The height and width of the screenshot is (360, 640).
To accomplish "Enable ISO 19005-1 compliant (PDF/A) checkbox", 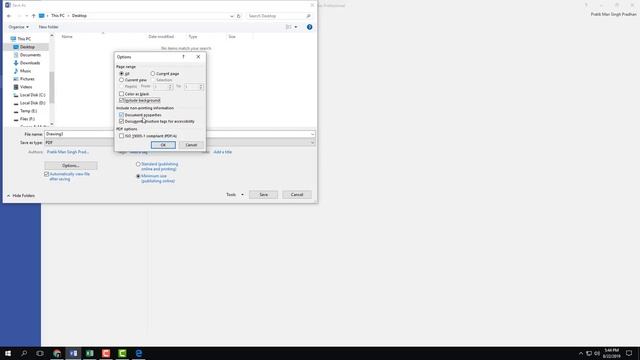I will (122, 136).
